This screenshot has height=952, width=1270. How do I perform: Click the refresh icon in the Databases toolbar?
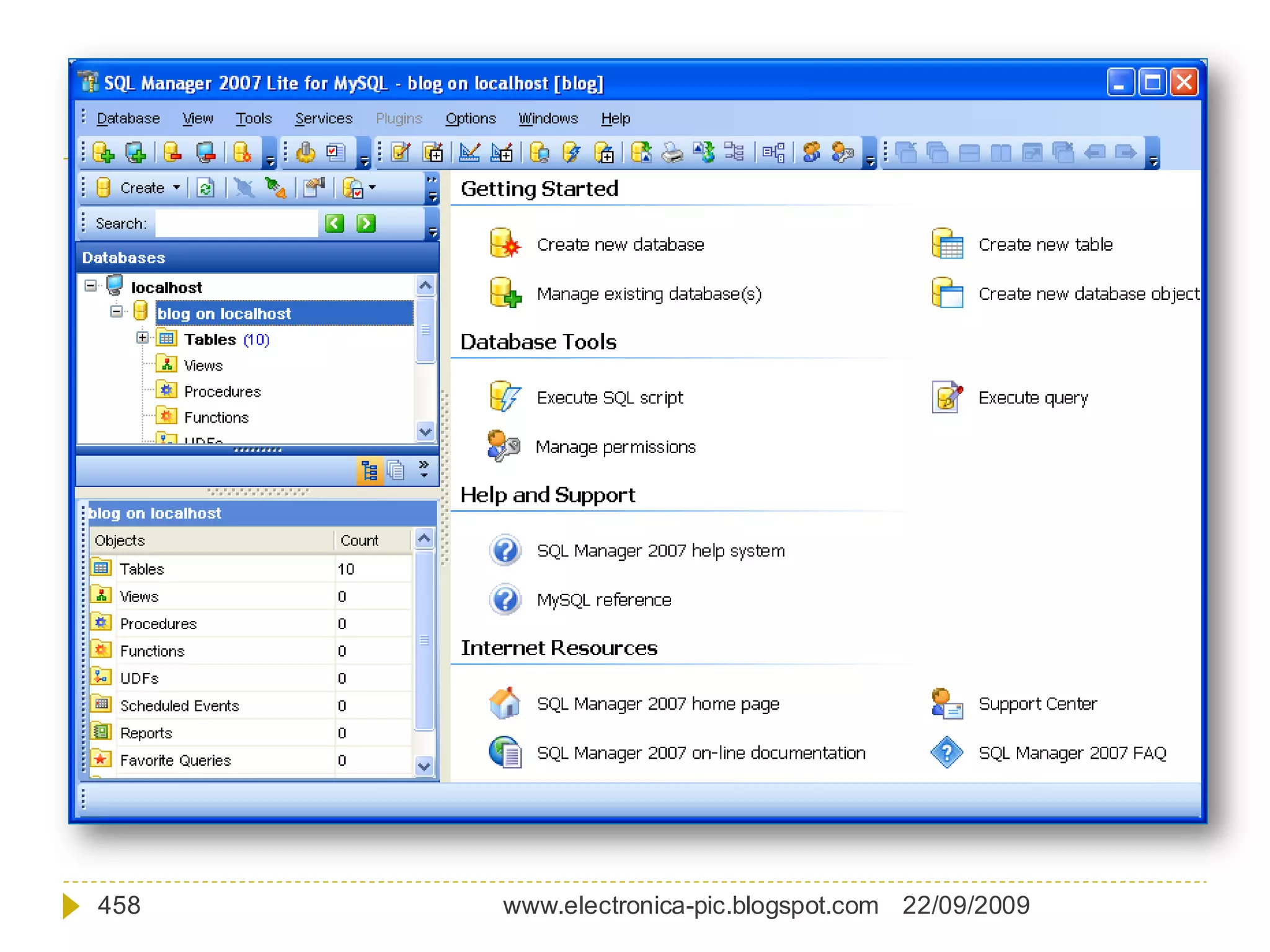click(x=205, y=188)
